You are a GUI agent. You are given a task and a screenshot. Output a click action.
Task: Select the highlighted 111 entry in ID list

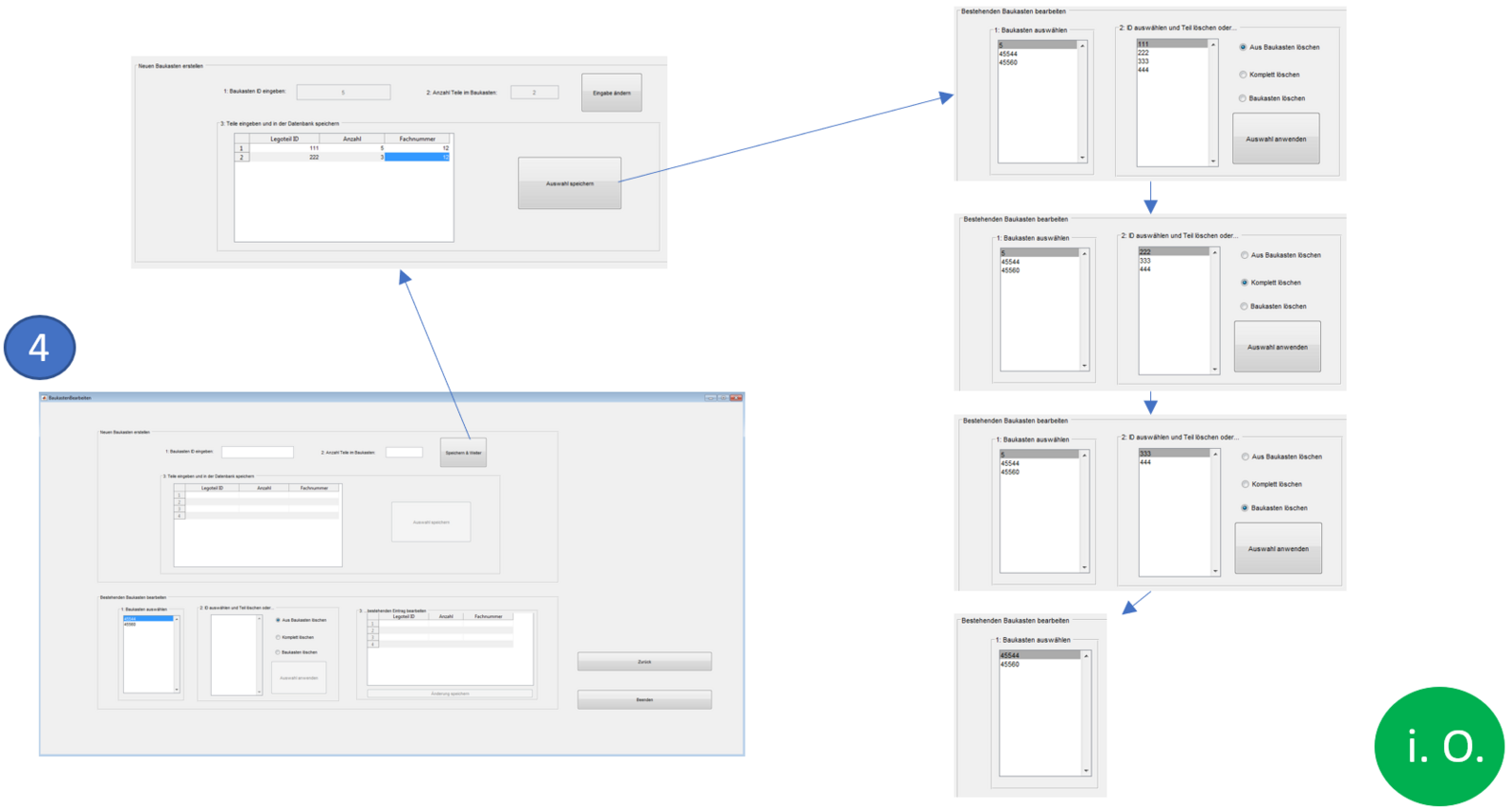[x=1172, y=44]
